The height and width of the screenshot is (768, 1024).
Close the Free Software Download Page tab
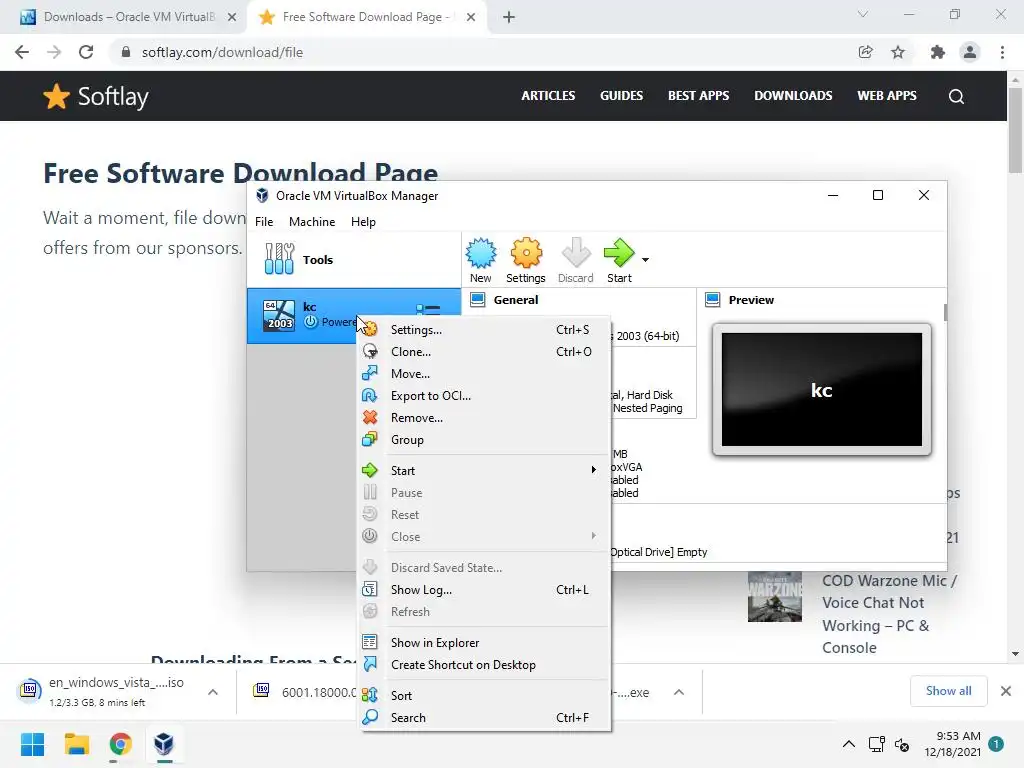(471, 17)
